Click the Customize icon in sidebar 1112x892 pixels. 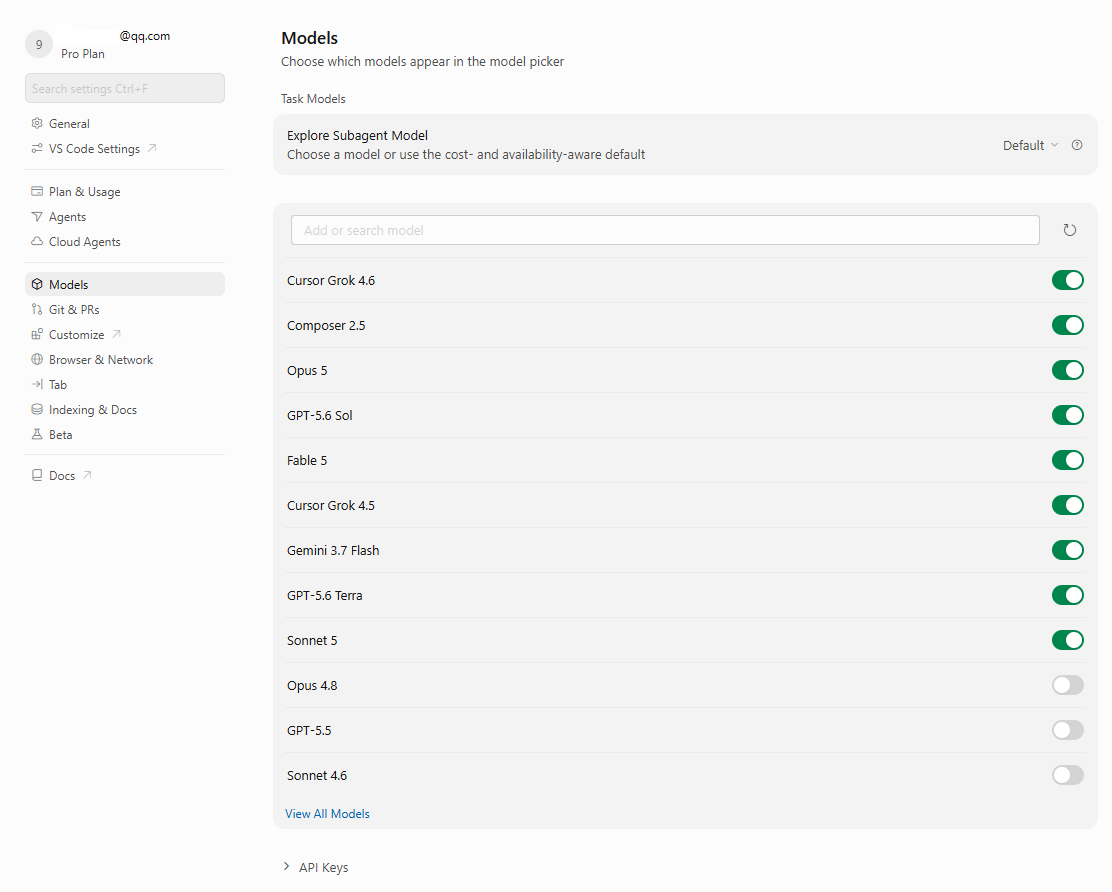pos(37,334)
